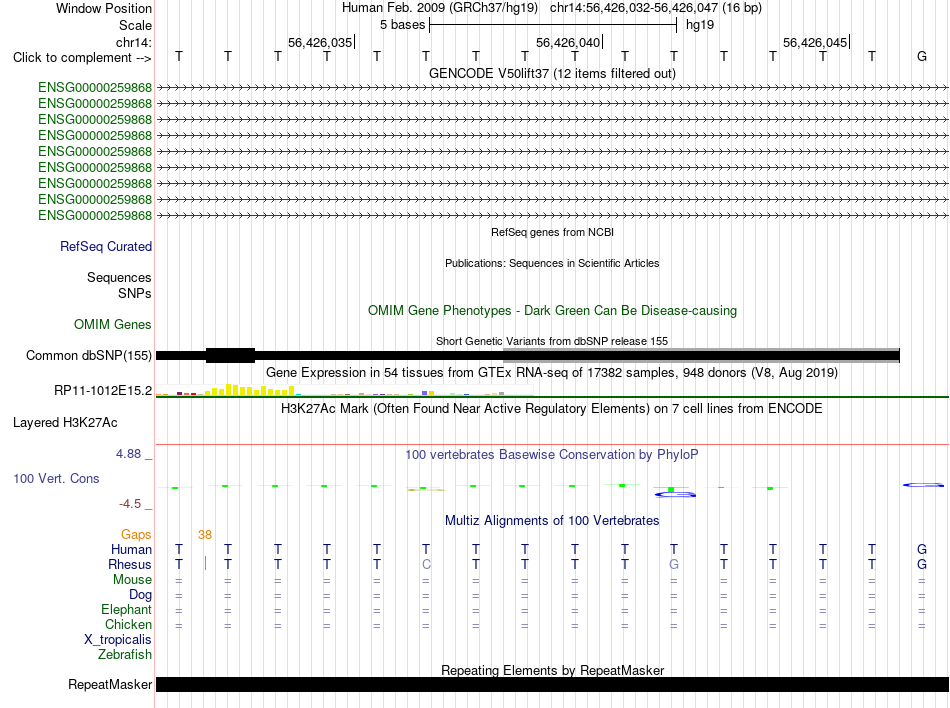The height and width of the screenshot is (708, 950).
Task: Click the Mouse alignment row label
Action: point(133,580)
